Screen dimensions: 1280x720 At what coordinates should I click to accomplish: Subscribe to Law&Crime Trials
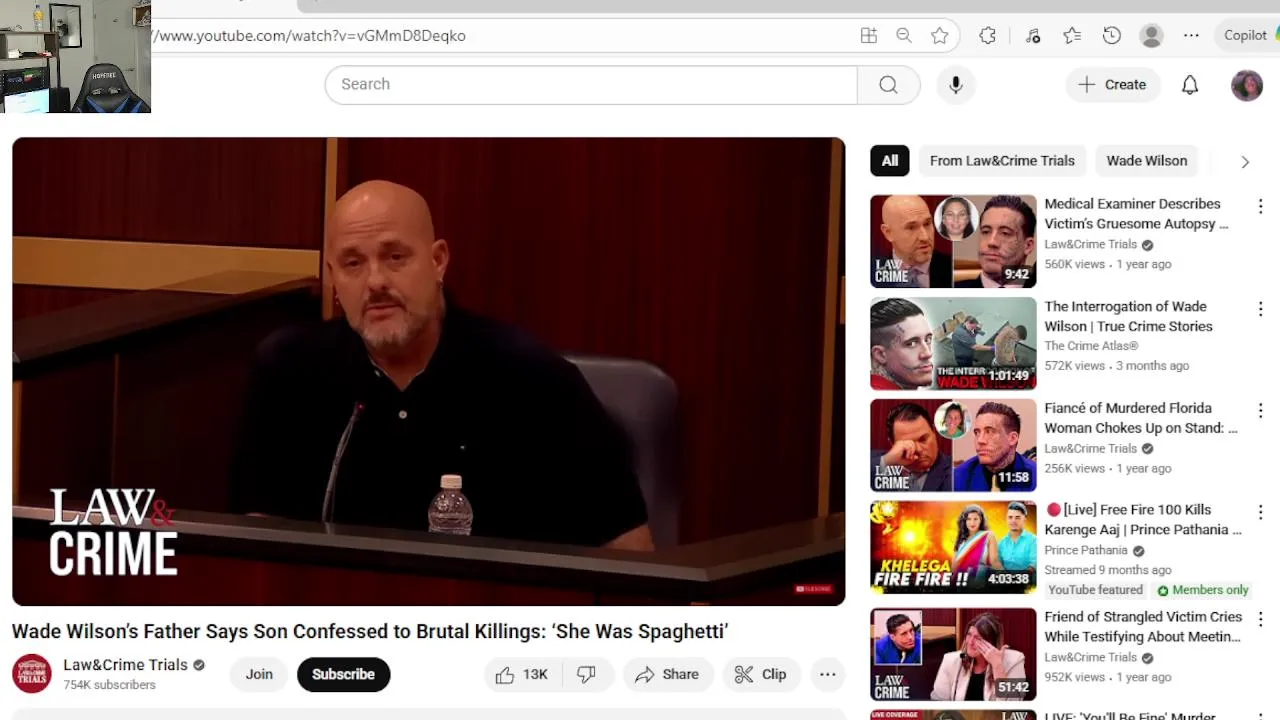(343, 674)
